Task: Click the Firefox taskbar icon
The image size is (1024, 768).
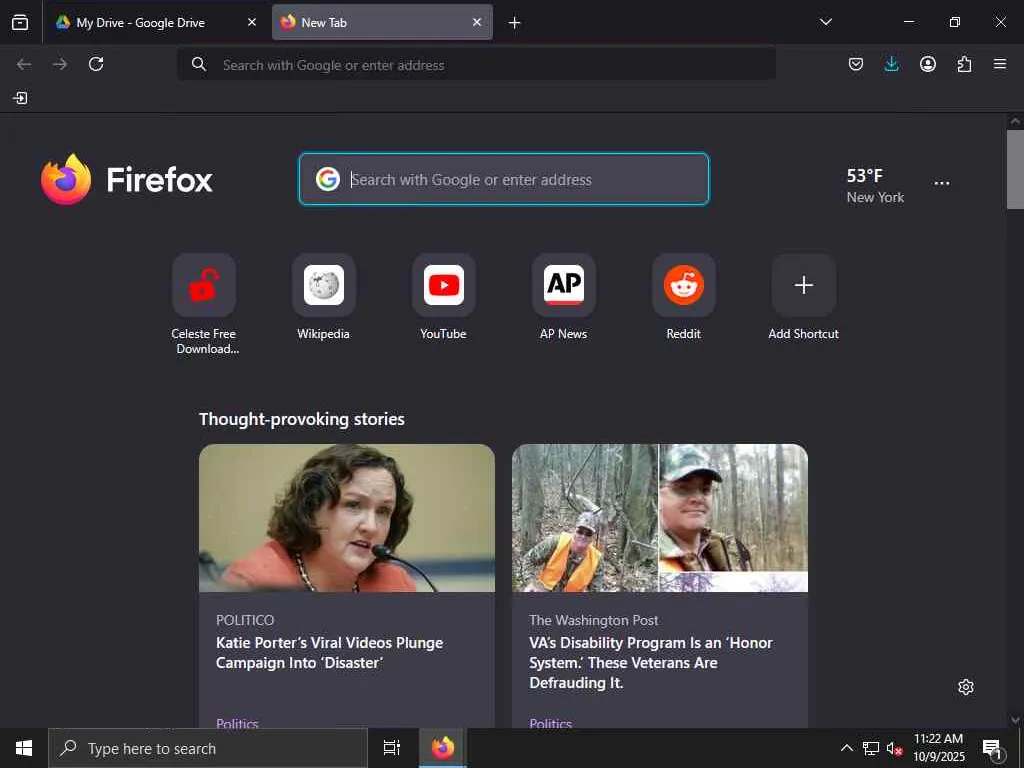Action: pyautogui.click(x=443, y=748)
